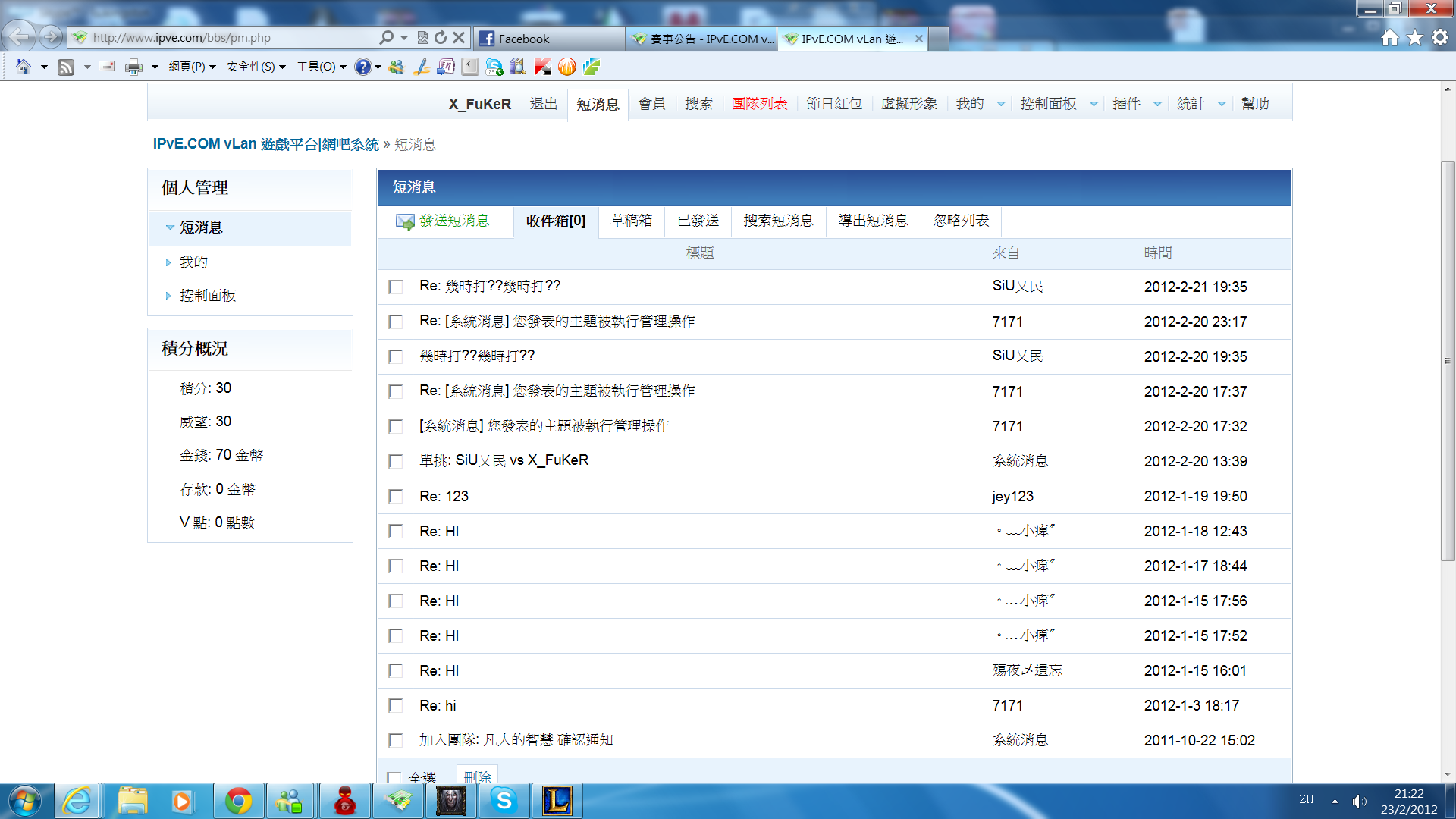Select checkbox next to 幾時打??幾時打?? message
Viewport: 1456px width, 819px height.
point(395,356)
